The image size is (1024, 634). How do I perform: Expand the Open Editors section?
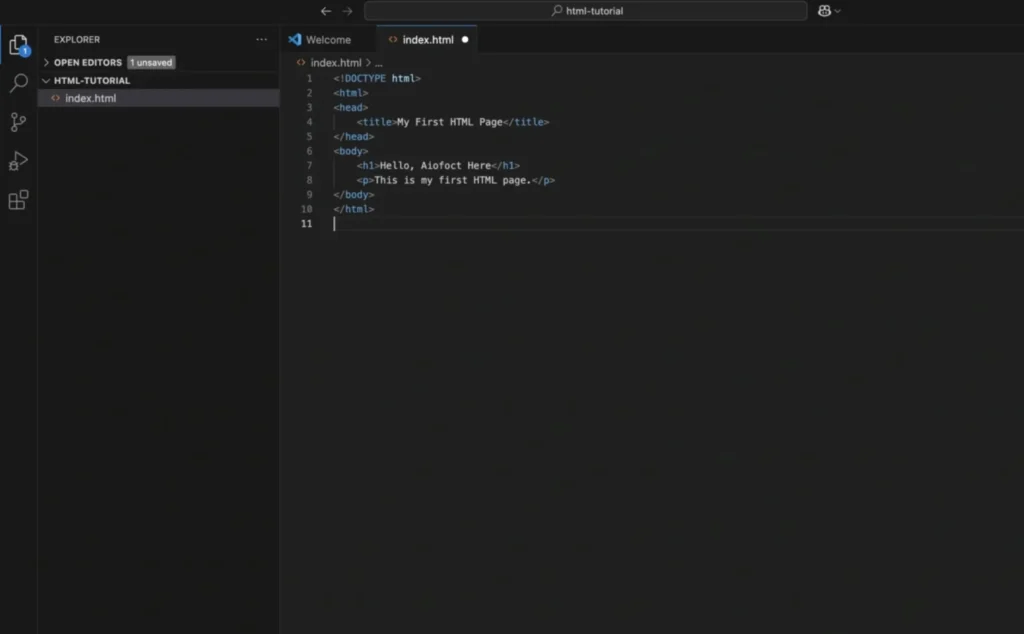click(x=46, y=63)
